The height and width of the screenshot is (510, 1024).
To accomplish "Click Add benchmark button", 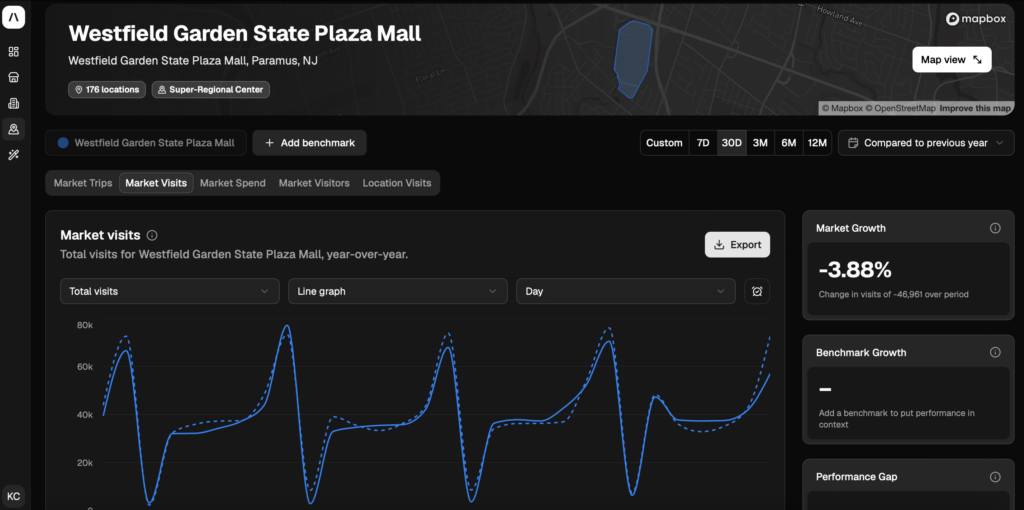I will coord(310,142).
